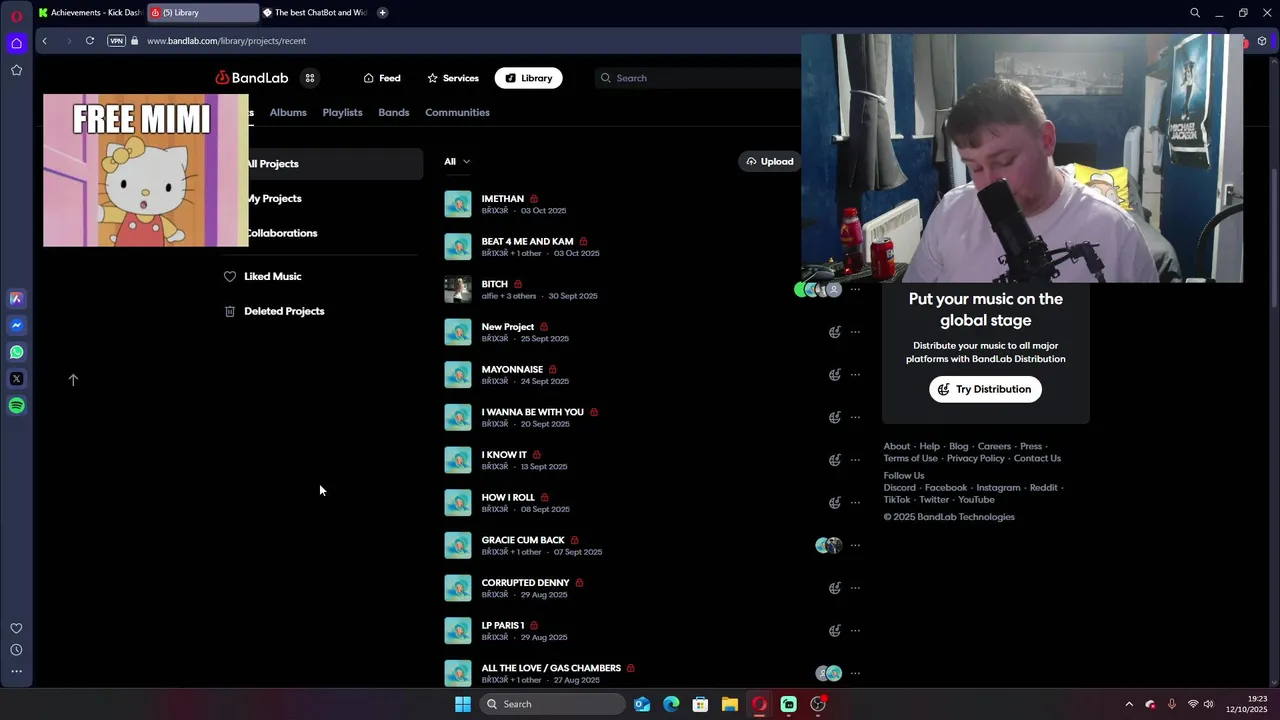Viewport: 1280px width, 720px height.
Task: Open the BandLab apps grid icon
Action: (x=310, y=78)
